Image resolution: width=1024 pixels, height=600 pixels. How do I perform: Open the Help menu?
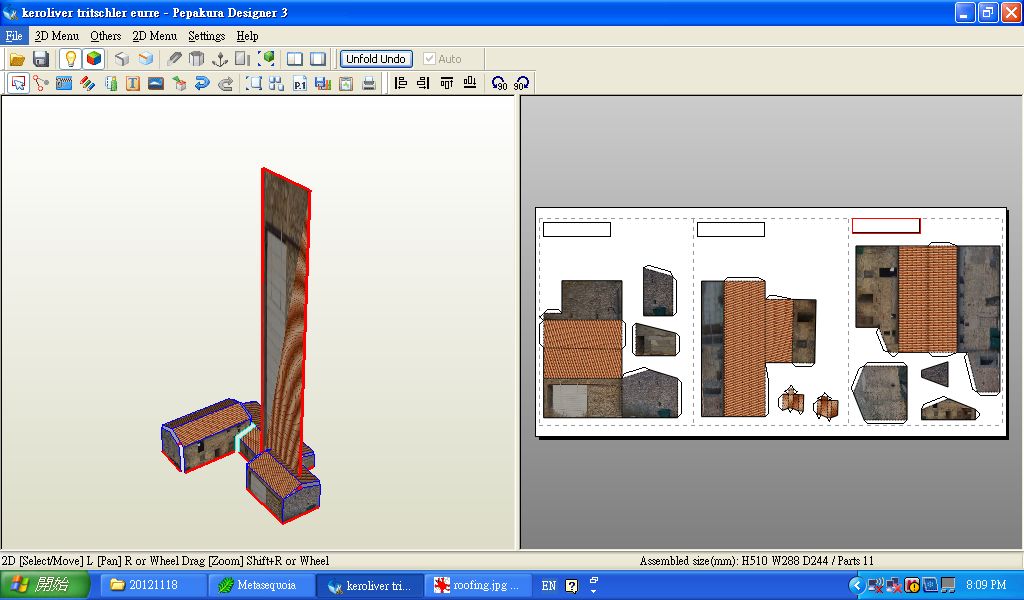click(247, 36)
